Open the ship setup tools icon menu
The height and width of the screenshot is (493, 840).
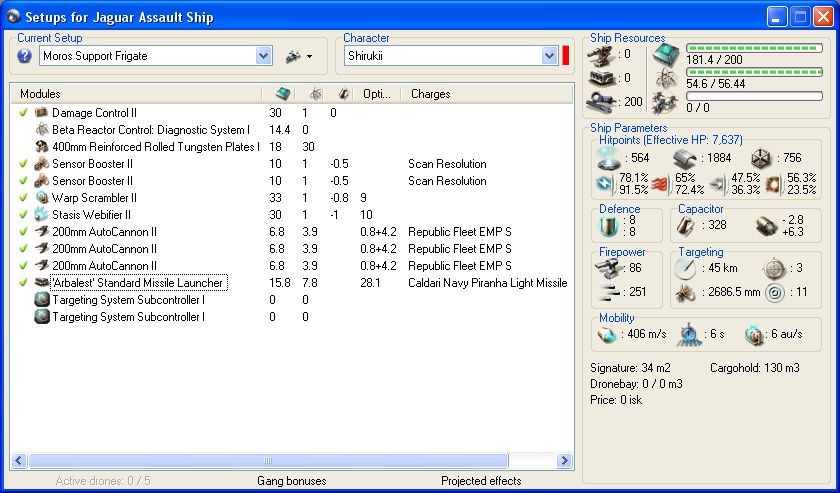click(299, 56)
